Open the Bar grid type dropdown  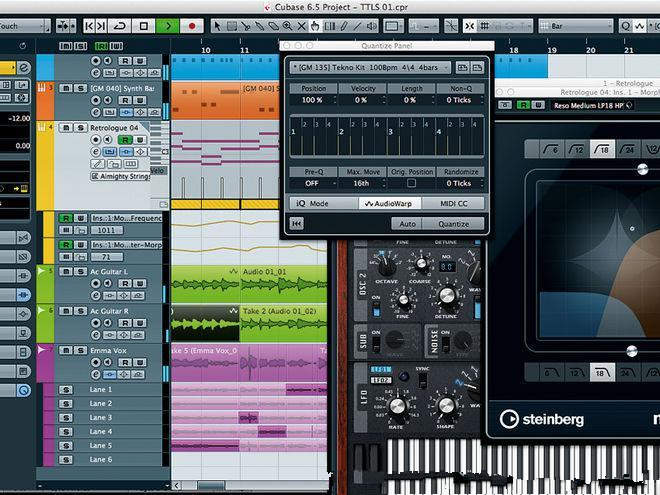[575, 26]
